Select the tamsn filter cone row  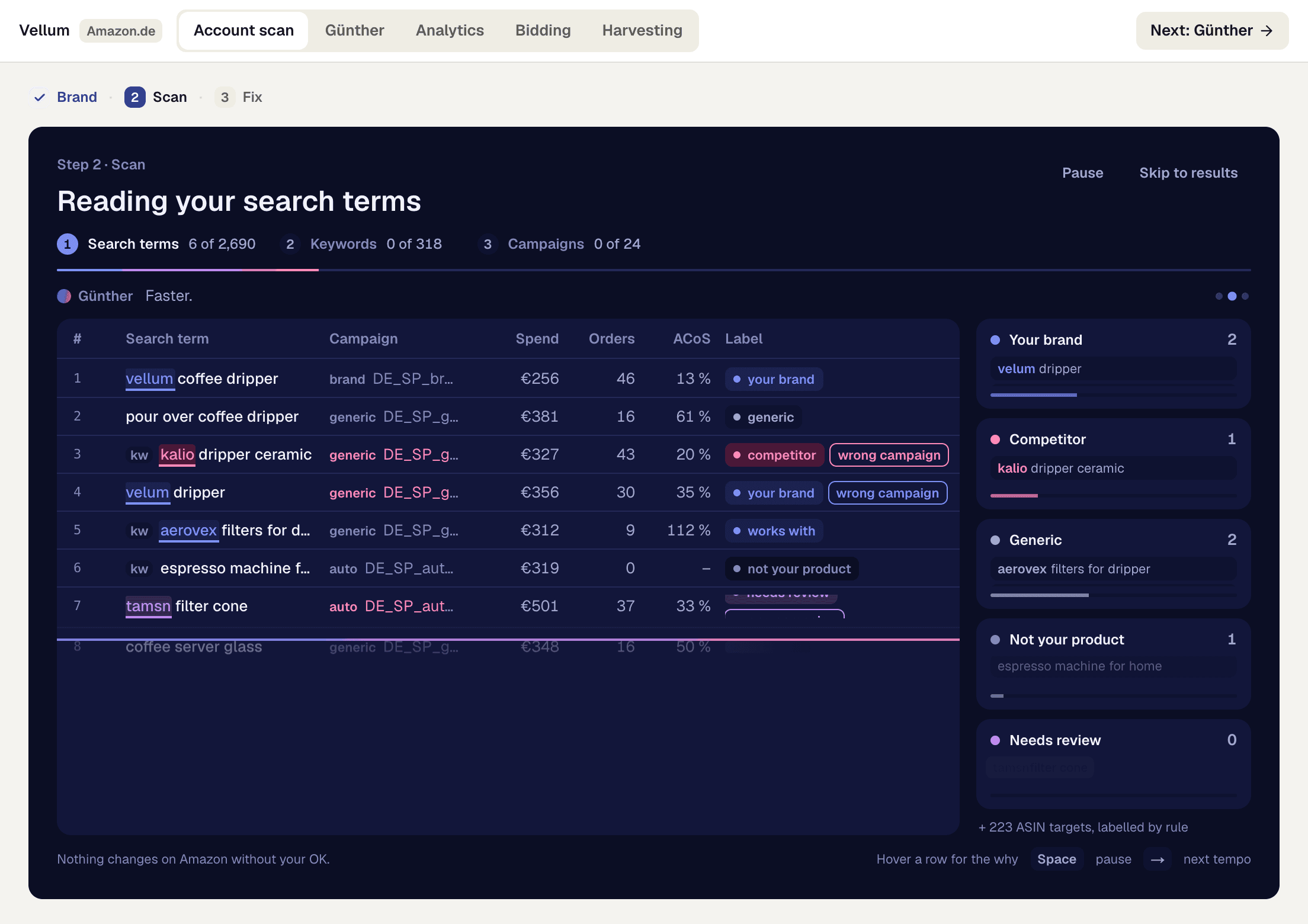(508, 606)
